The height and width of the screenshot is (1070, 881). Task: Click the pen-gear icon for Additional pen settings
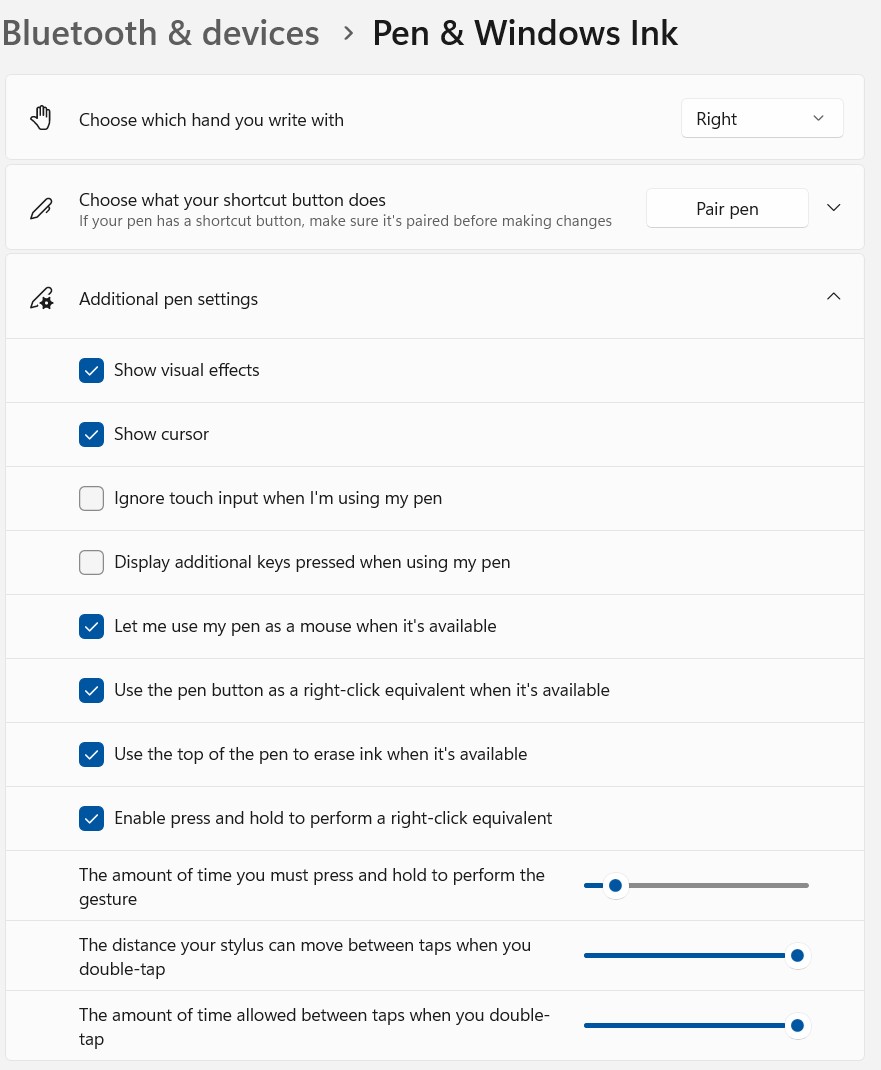coord(41,299)
